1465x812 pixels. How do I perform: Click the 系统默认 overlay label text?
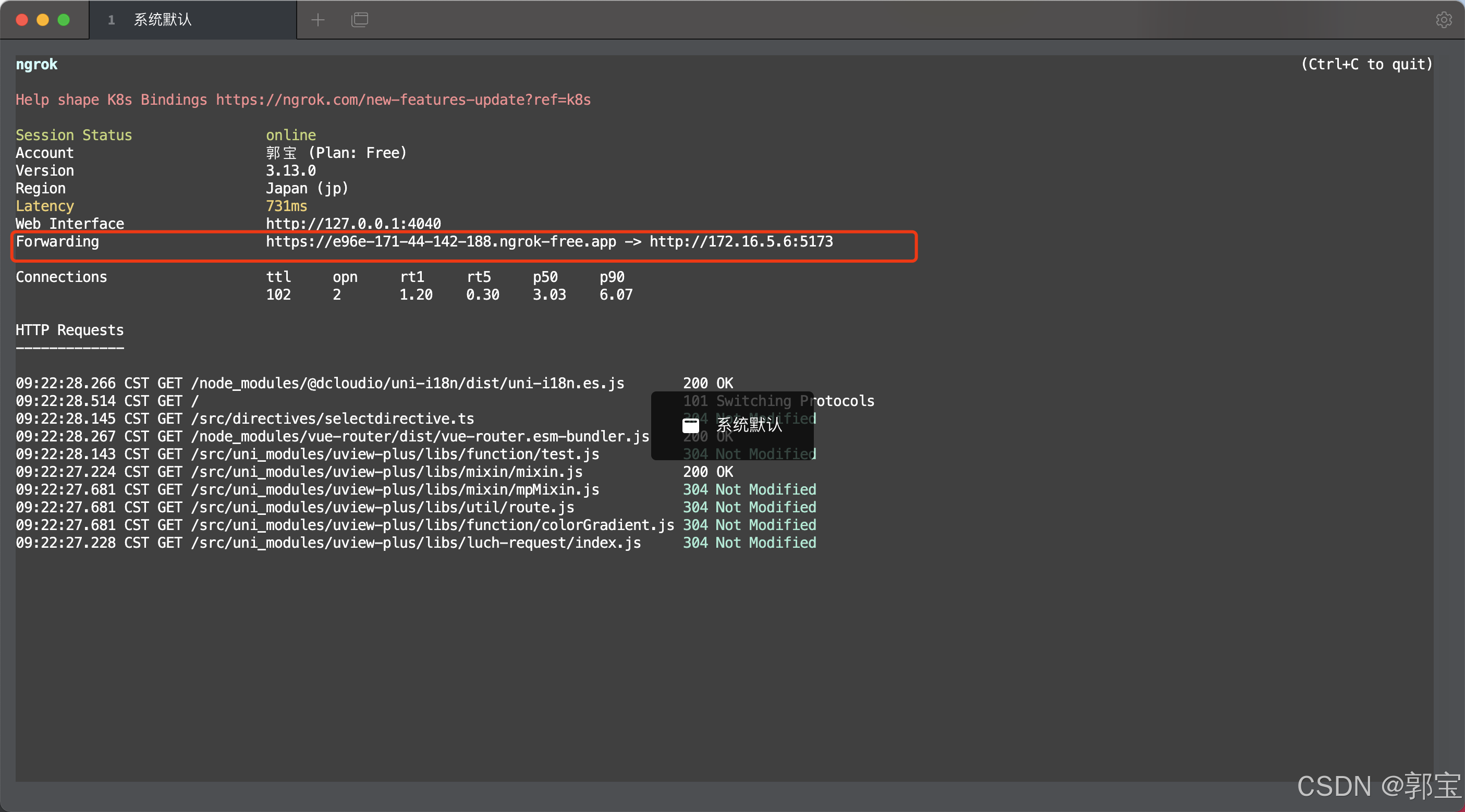tap(749, 425)
